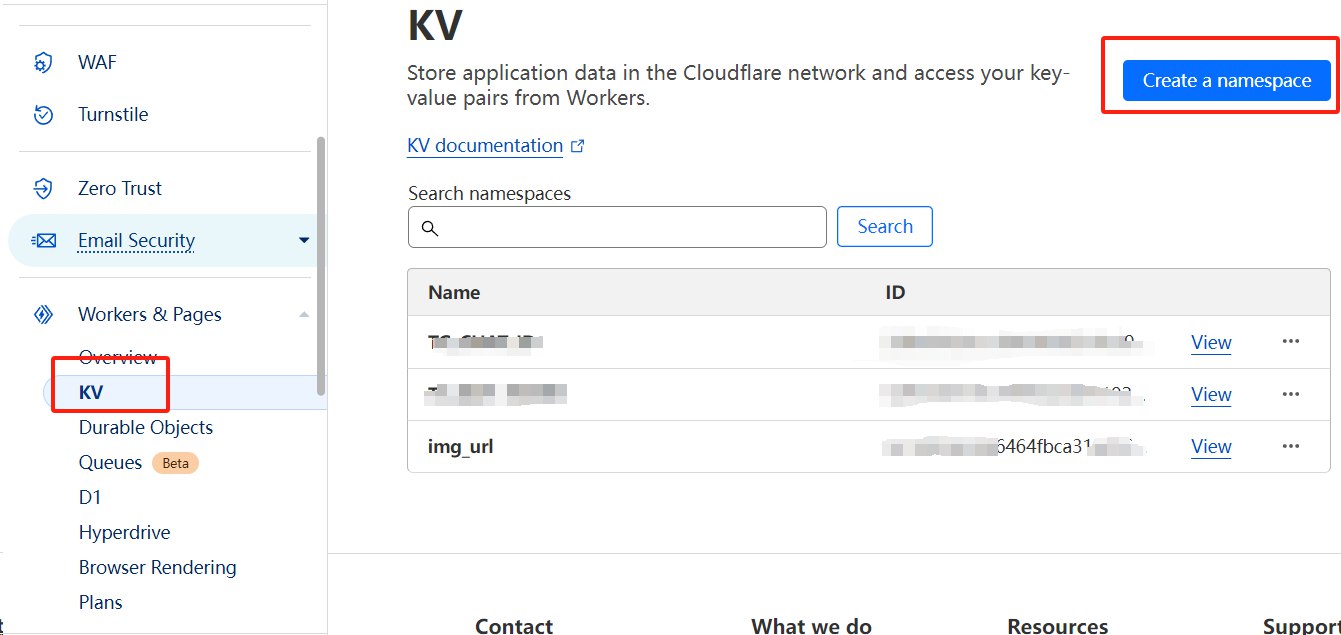Go to Hyperdrive page
The height and width of the screenshot is (635, 1341).
pos(125,532)
